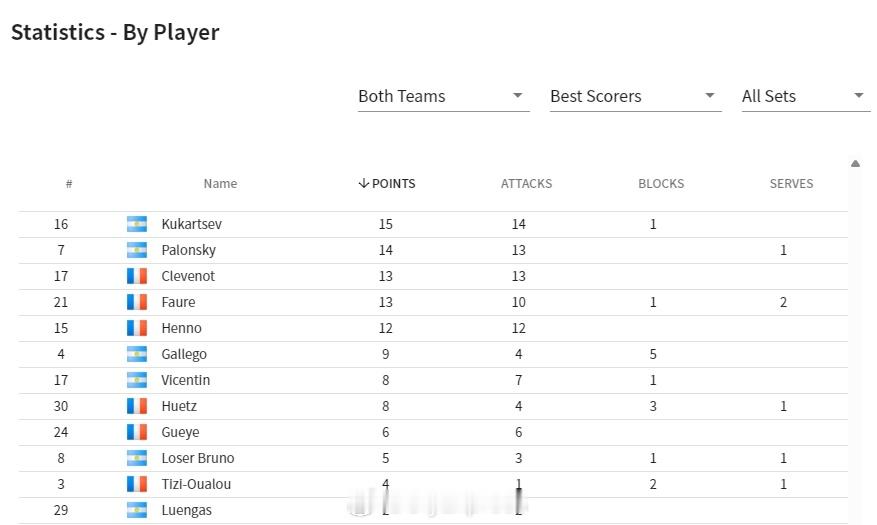Click the France flag next to Faure

[x=137, y=302]
